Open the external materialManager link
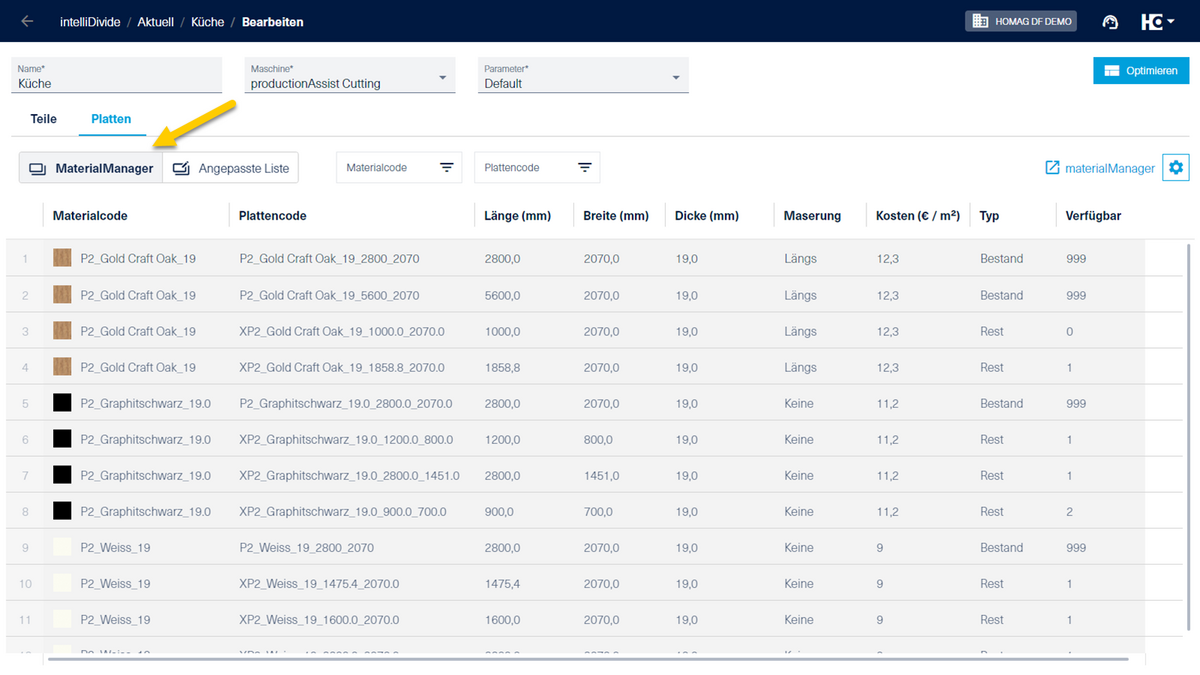1200x675 pixels. [x=1100, y=168]
